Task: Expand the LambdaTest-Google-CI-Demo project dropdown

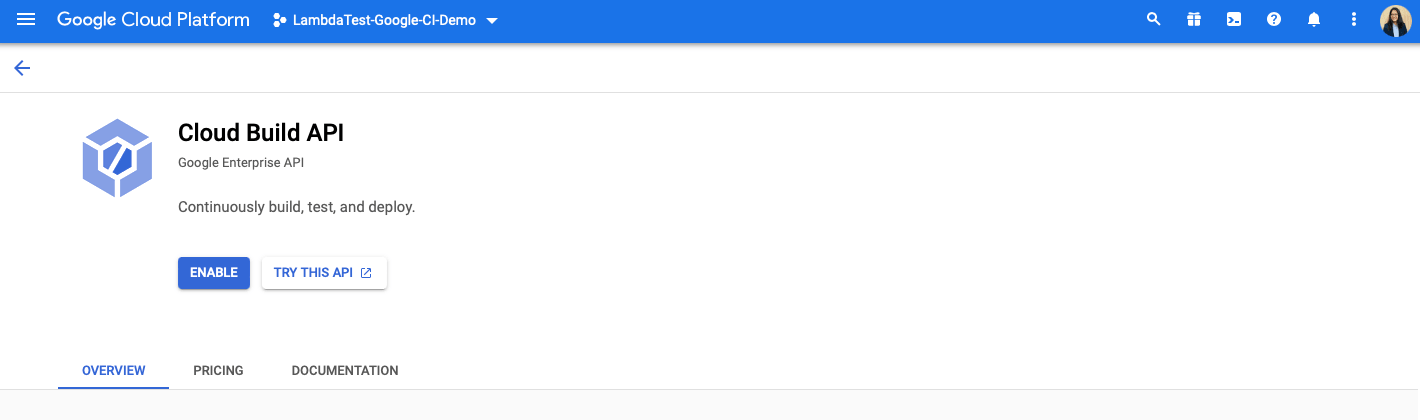Action: coord(491,21)
